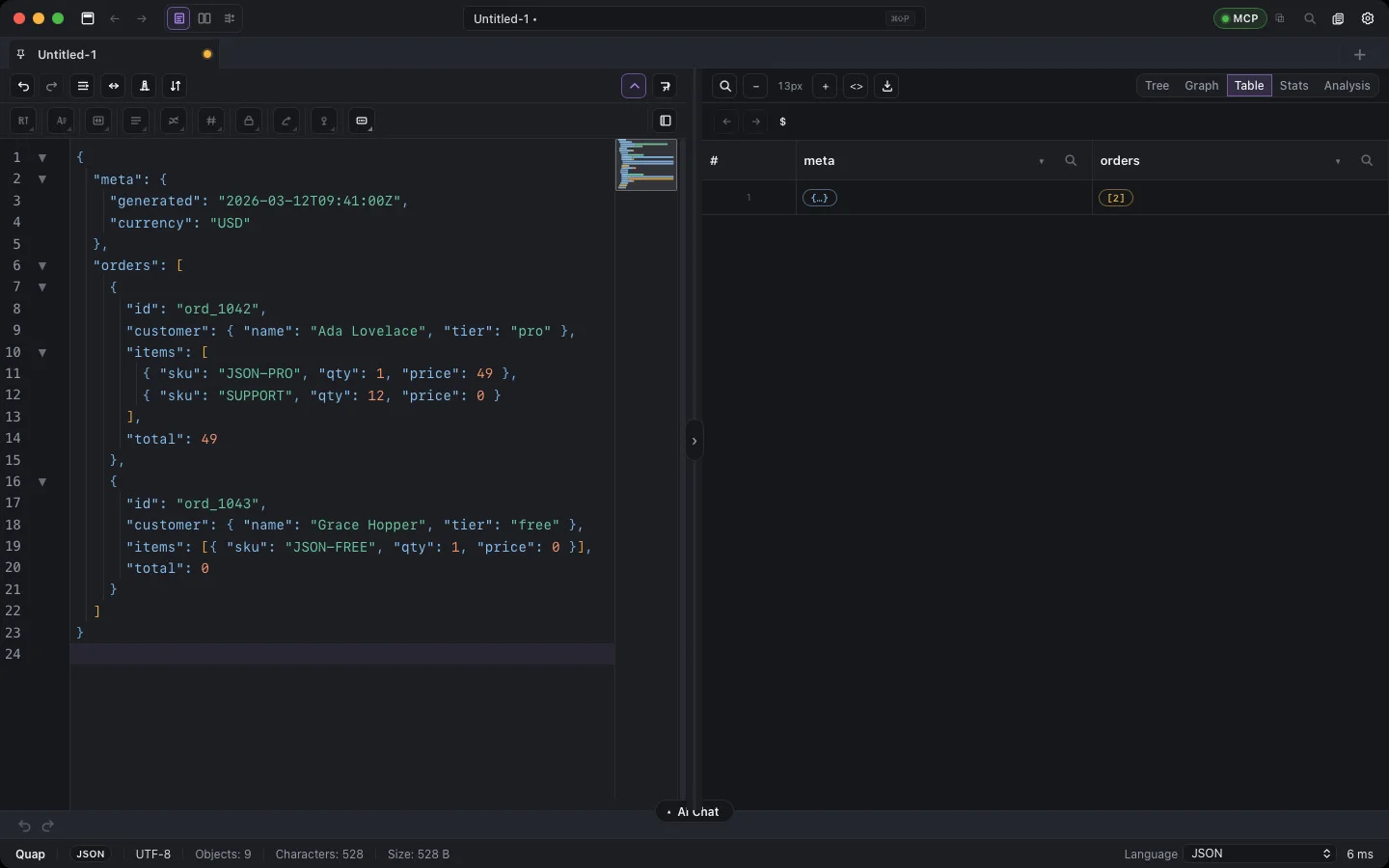Open the Stats view tab

click(x=1294, y=86)
